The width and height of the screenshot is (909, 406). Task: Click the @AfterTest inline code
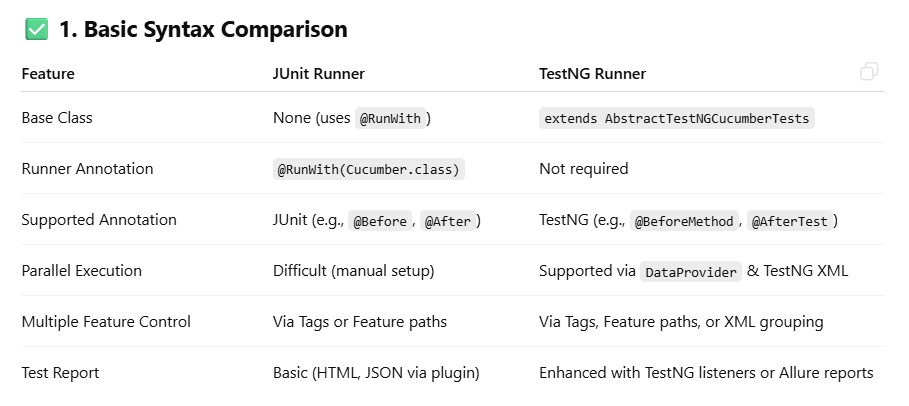point(789,221)
